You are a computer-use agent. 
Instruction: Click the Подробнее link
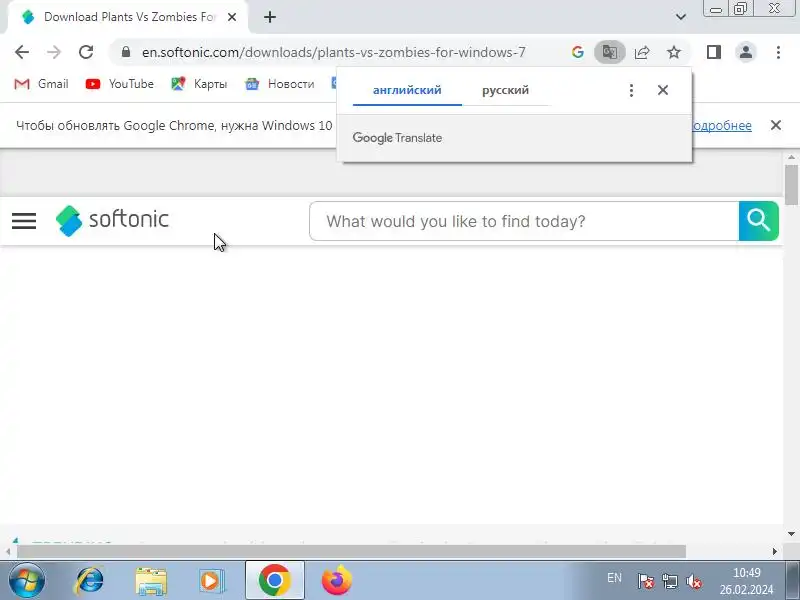[x=721, y=126]
